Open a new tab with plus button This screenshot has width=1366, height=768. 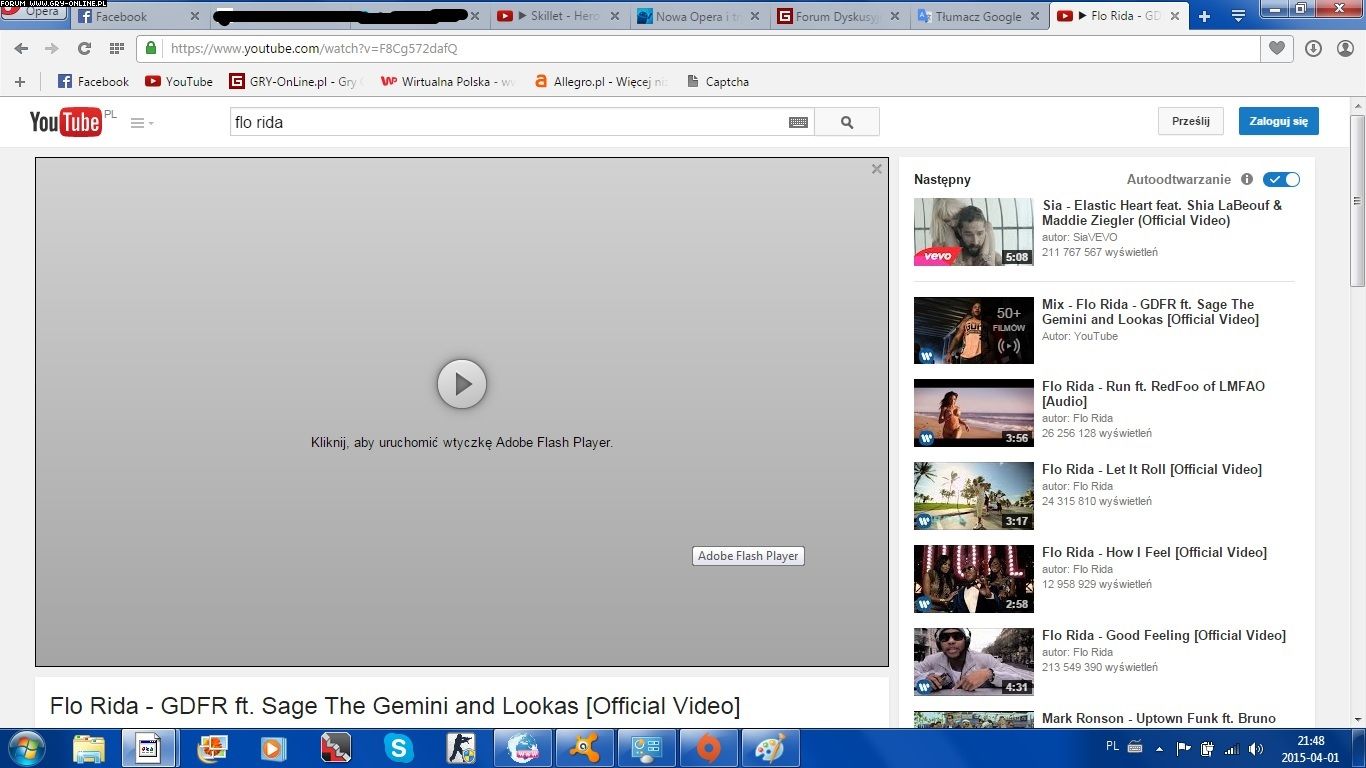[x=1204, y=16]
